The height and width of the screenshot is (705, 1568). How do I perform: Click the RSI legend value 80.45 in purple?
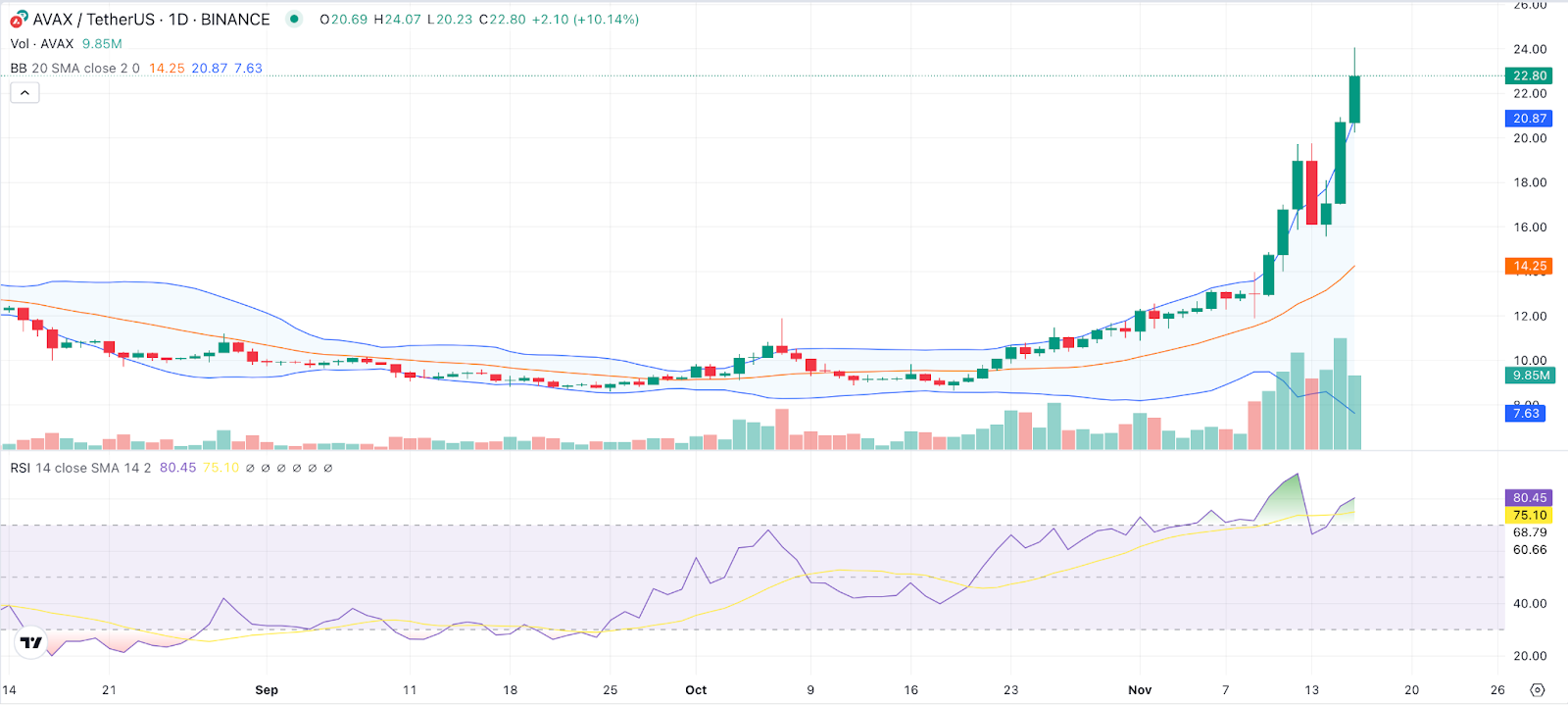click(x=177, y=468)
